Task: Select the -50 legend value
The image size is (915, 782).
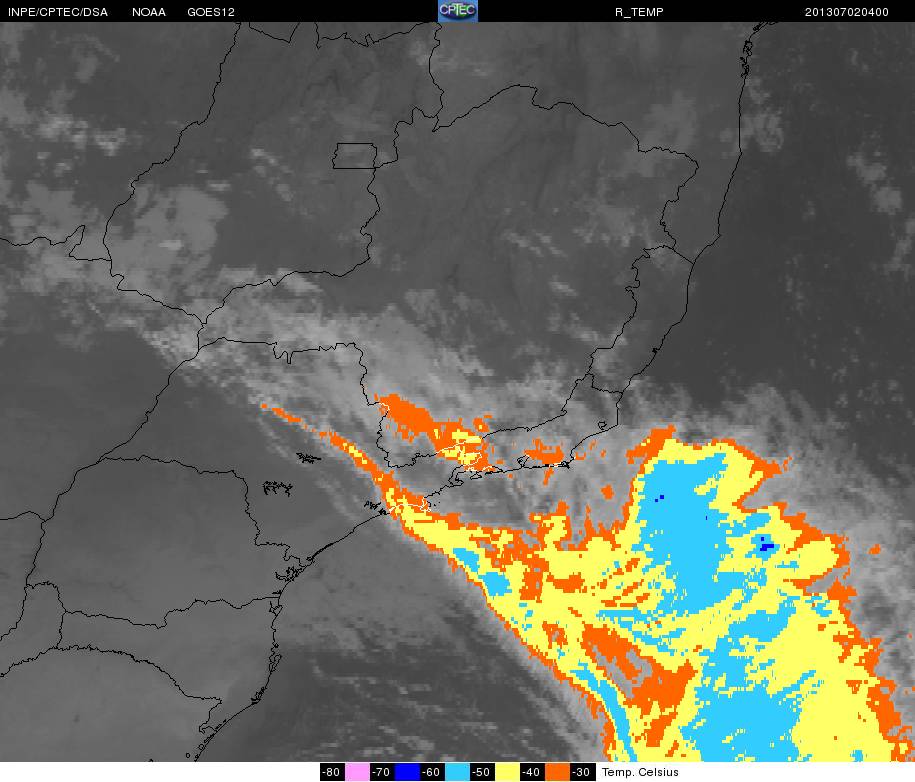Action: 482,772
